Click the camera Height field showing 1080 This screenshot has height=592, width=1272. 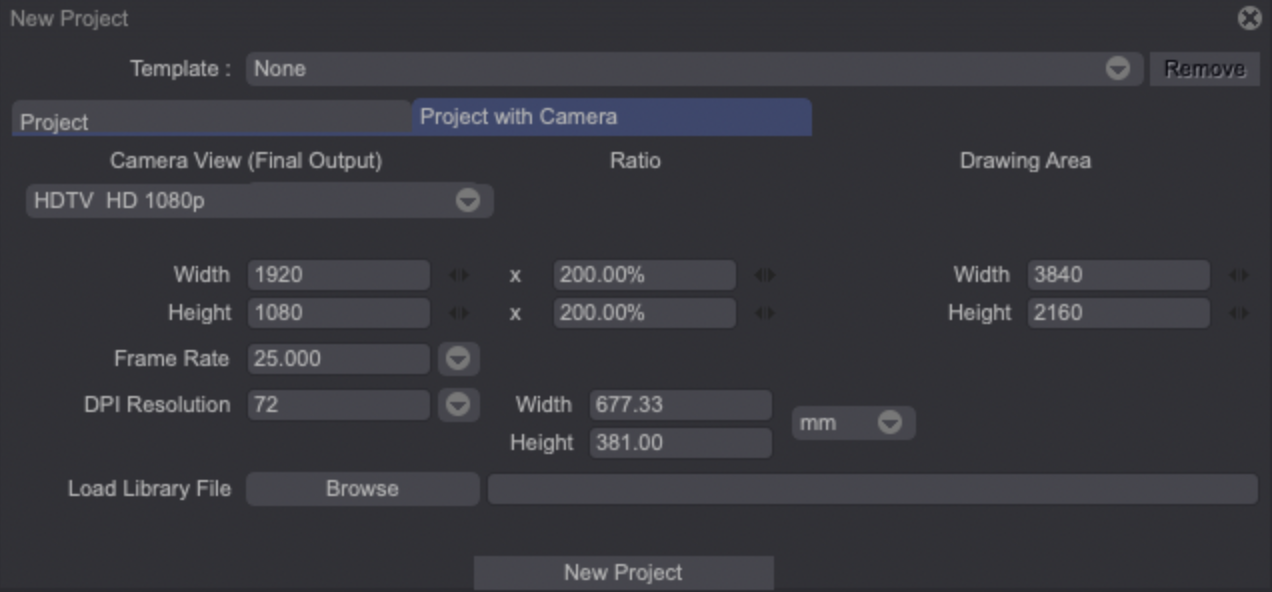click(x=338, y=313)
